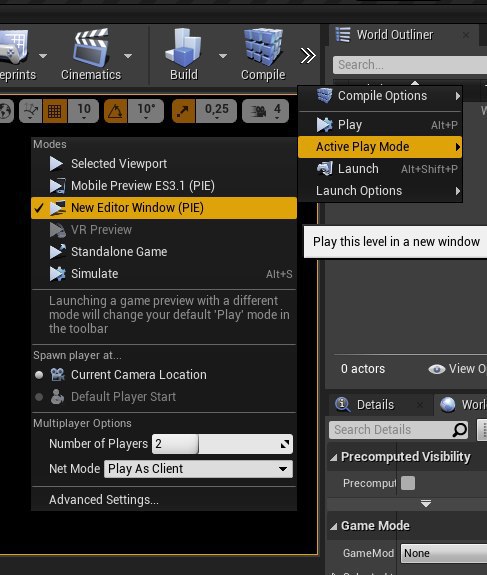Open grid snap value 10 dropdown

(x=84, y=111)
